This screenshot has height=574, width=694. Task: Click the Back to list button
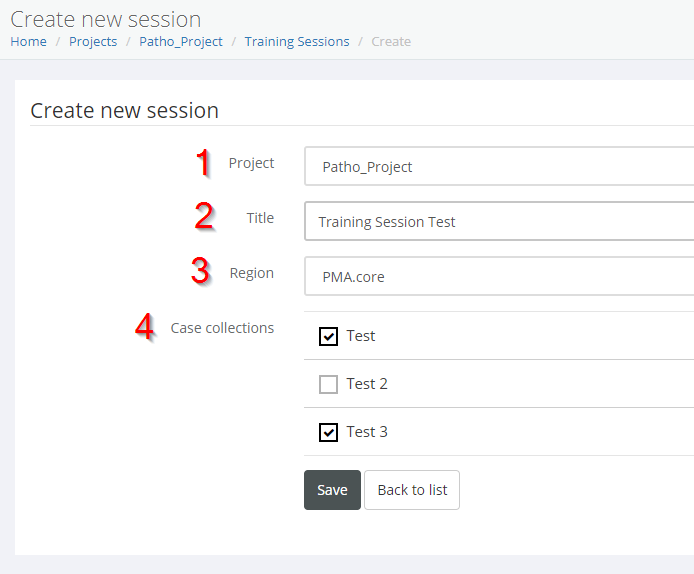[412, 490]
